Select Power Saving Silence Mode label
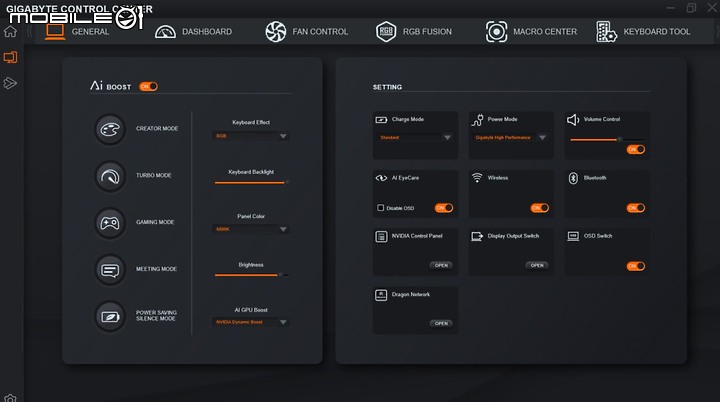 [156, 316]
